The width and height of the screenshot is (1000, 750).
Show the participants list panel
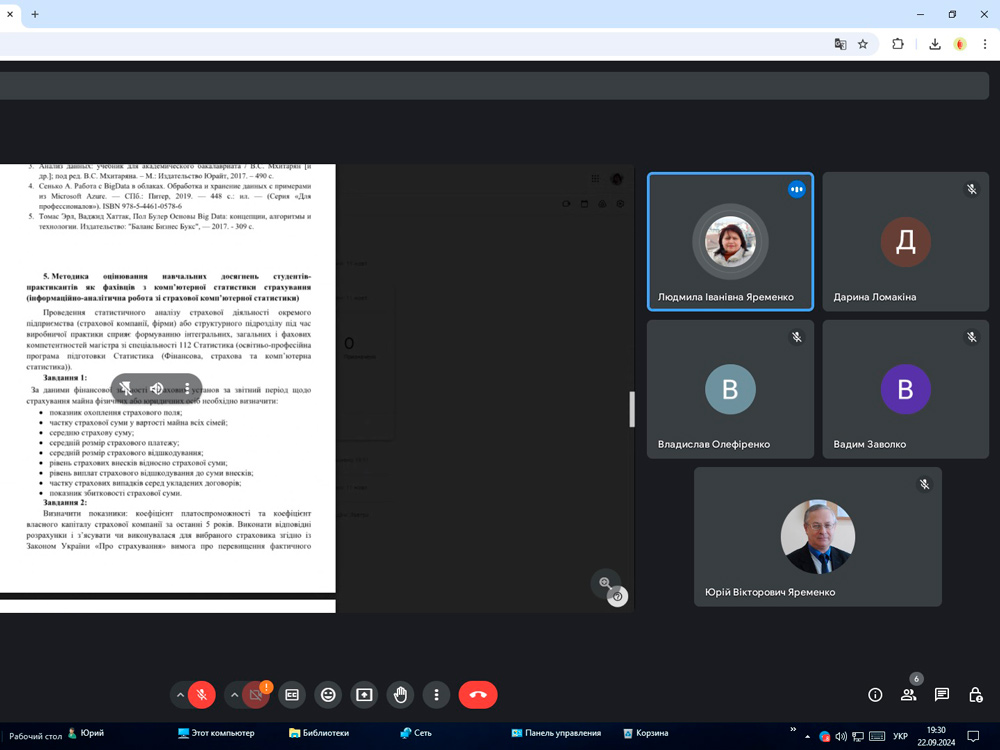click(908, 694)
